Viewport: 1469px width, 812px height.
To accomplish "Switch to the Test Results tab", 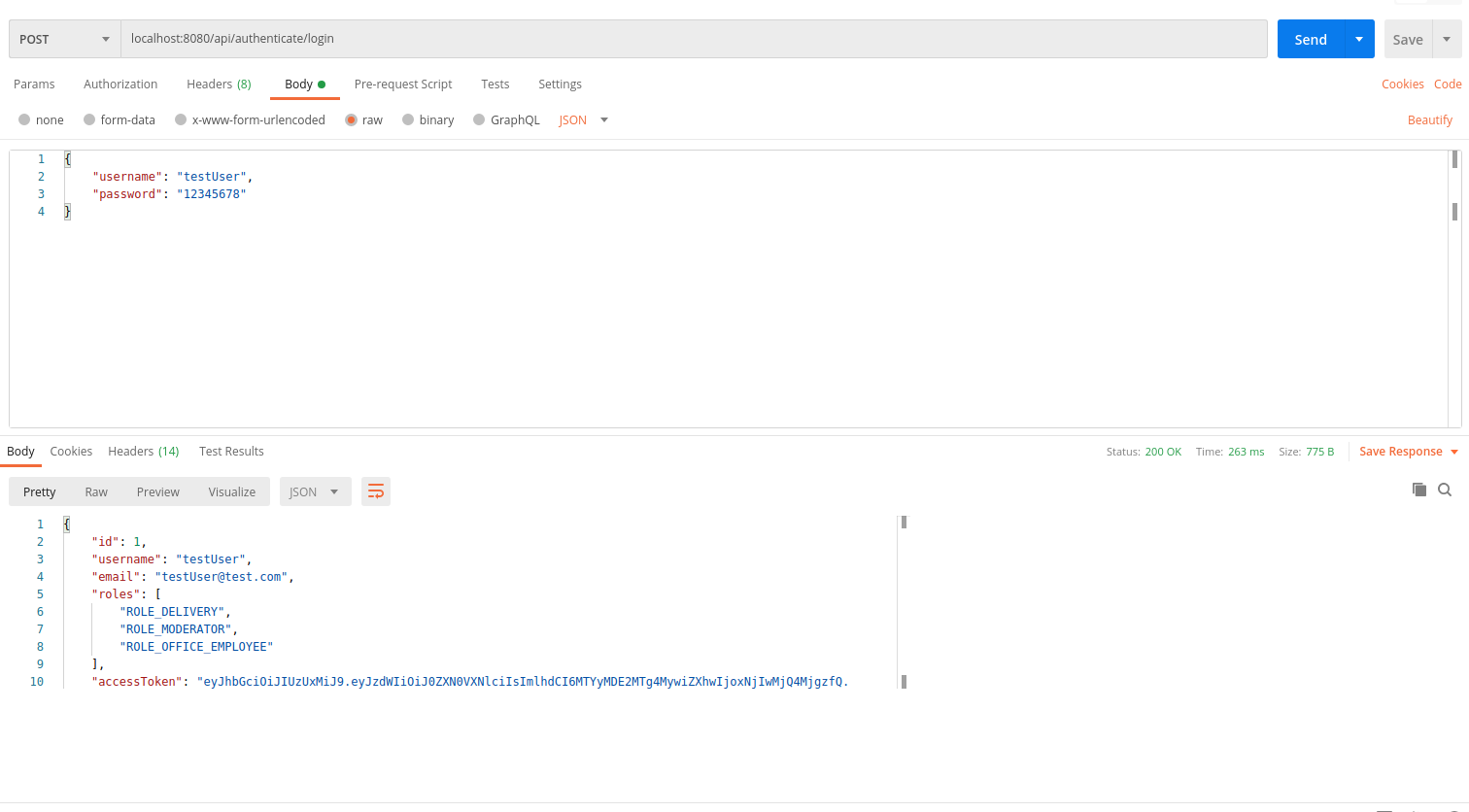I will pos(231,452).
